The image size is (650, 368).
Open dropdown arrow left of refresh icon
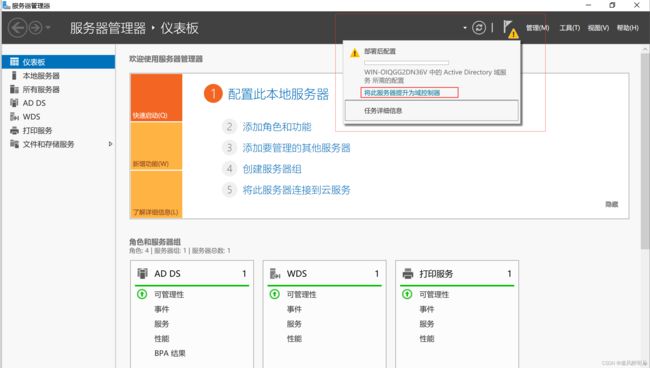coord(465,28)
